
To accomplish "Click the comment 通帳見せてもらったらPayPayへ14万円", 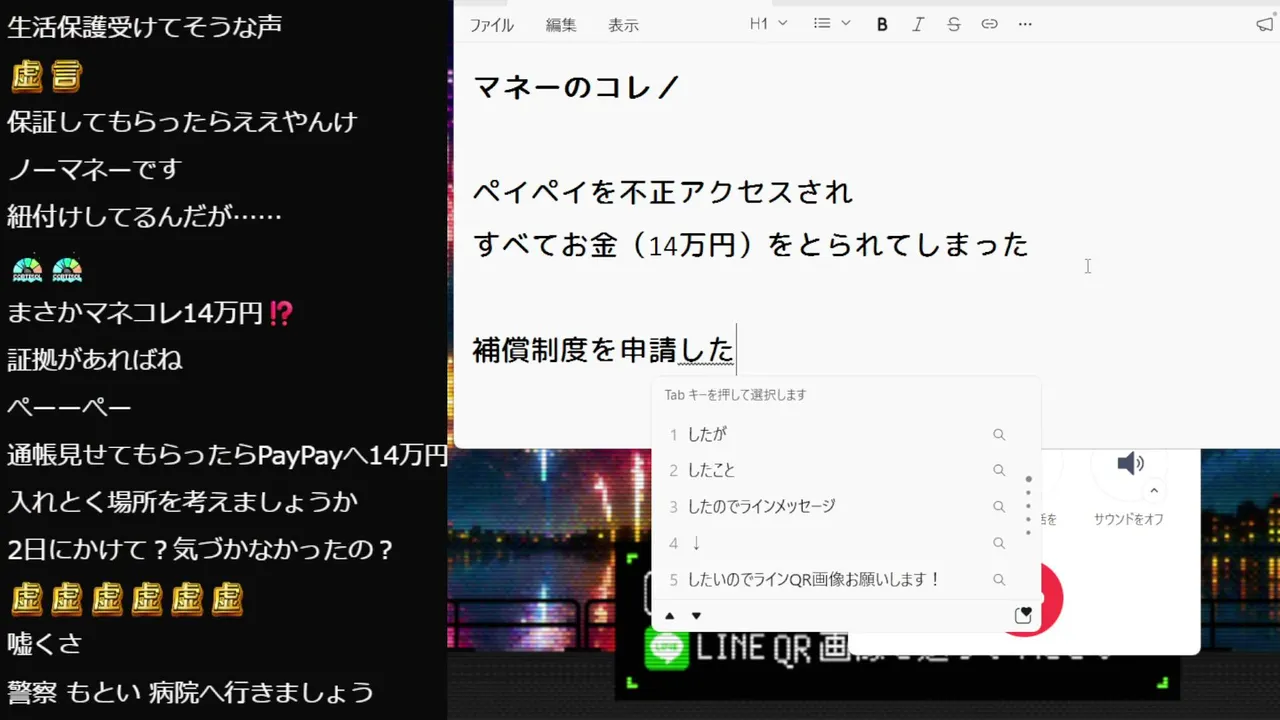I will [227, 455].
